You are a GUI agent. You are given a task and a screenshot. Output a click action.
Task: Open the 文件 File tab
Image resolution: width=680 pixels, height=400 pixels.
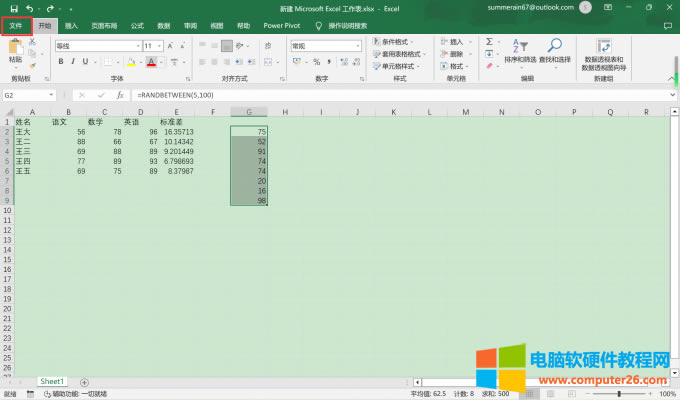coord(16,25)
